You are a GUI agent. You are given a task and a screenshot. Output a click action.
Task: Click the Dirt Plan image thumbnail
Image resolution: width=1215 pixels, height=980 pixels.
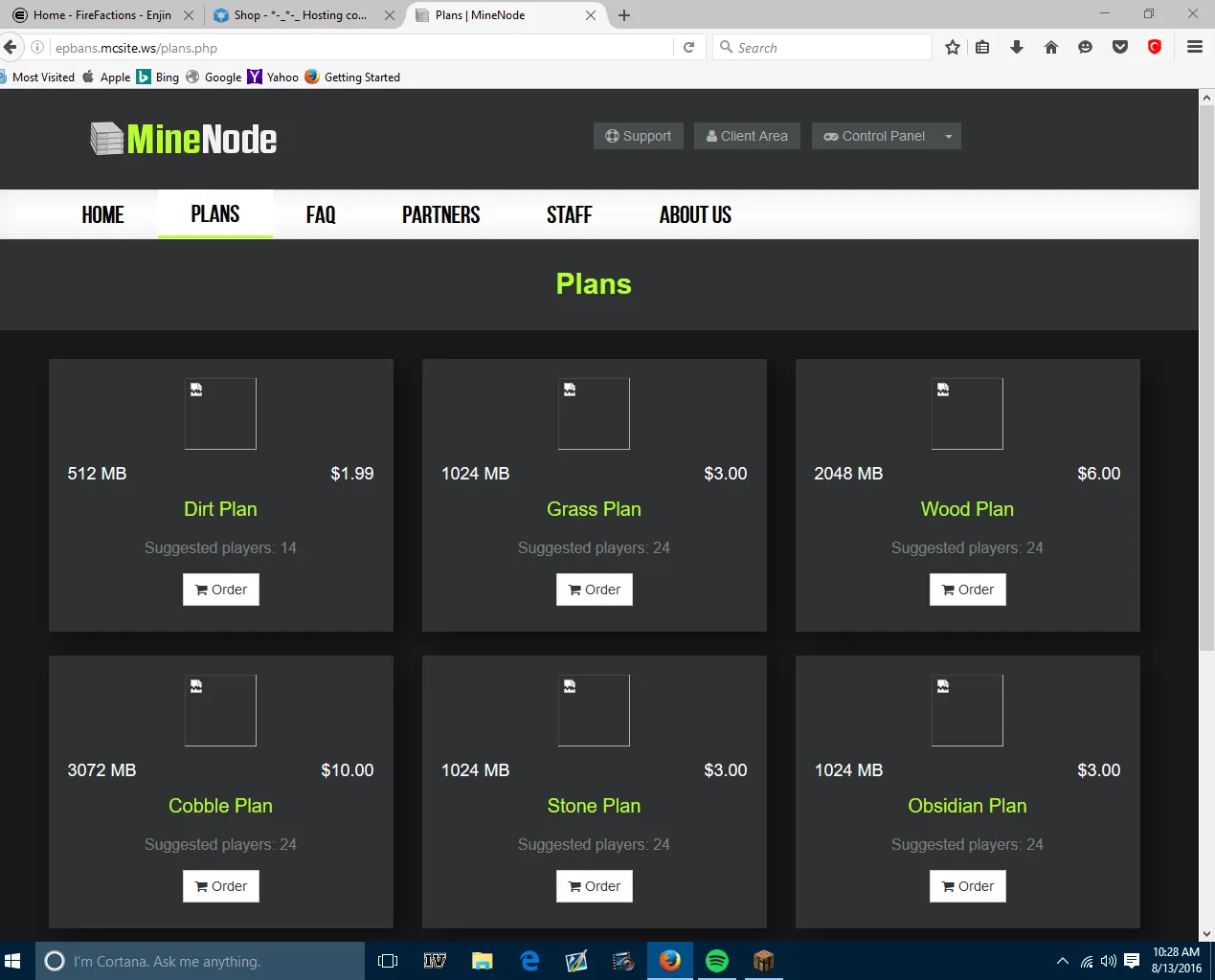point(220,413)
